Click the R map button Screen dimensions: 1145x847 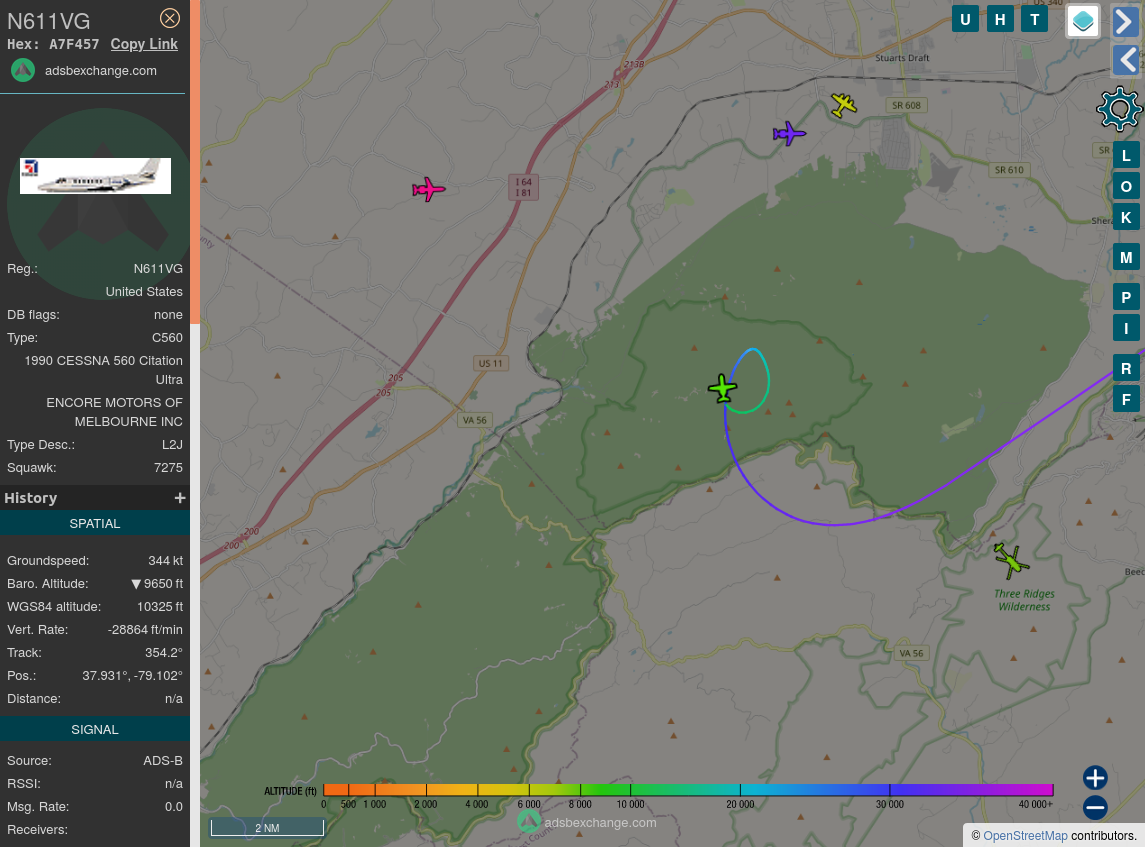[x=1126, y=368]
